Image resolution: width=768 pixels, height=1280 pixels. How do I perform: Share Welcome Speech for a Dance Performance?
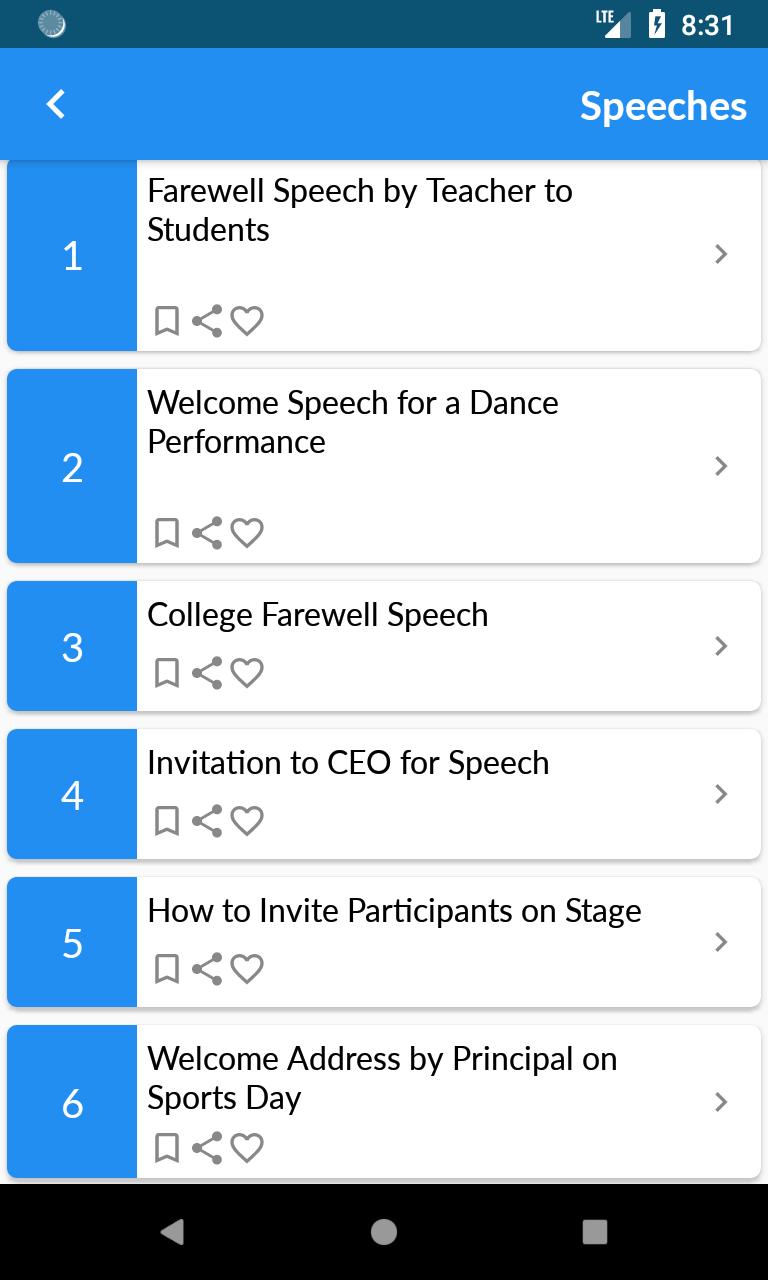coord(207,533)
